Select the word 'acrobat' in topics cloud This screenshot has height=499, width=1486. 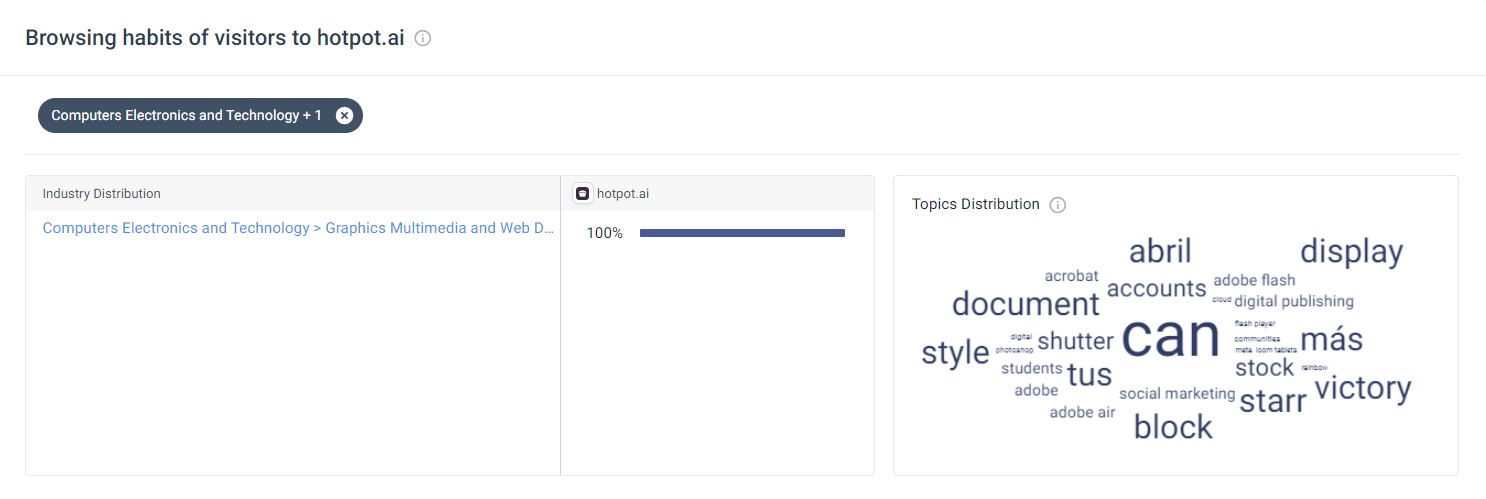coord(1072,276)
